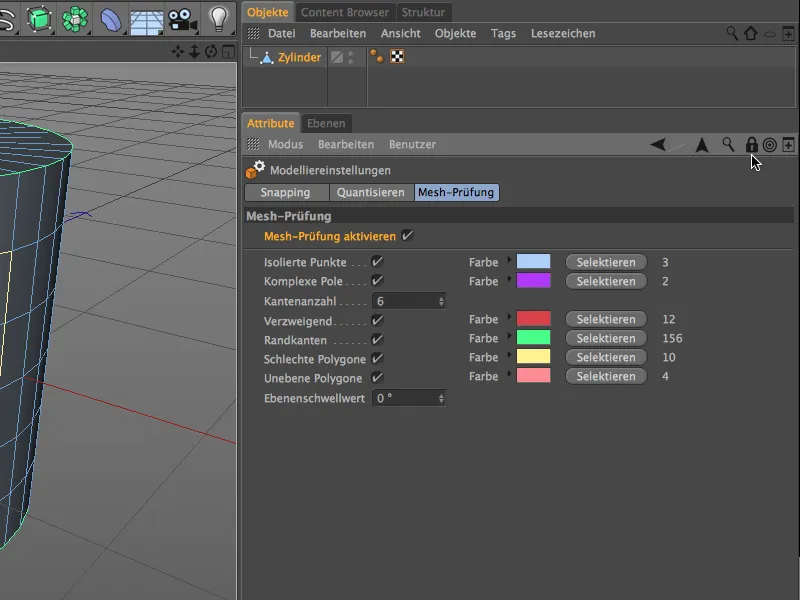800x600 pixels.
Task: Add a cube primitive from toolbar
Action: [39, 18]
